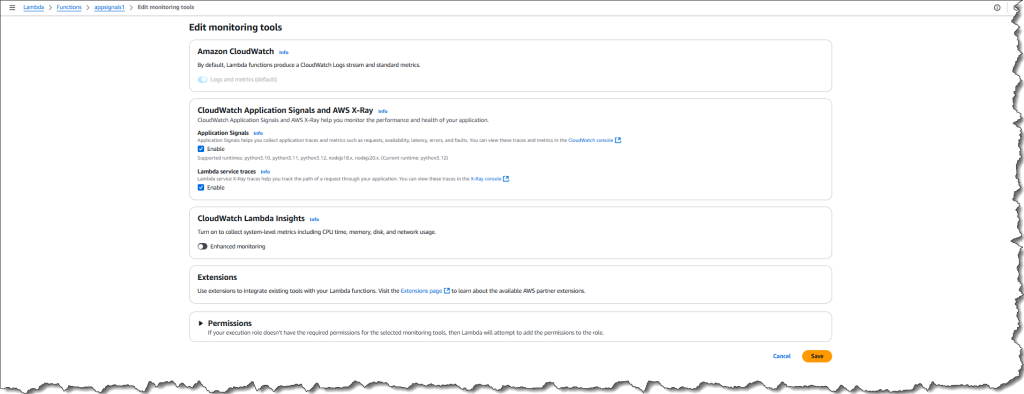Go to Functions in breadcrumb

69,7
